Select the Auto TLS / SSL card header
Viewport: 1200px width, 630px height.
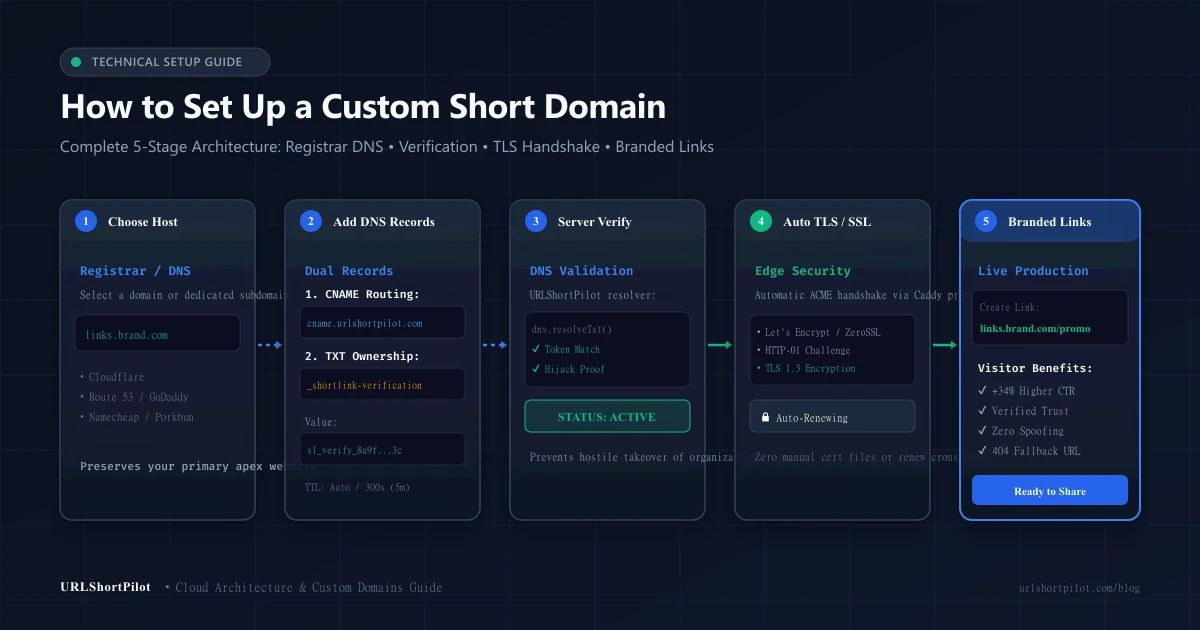point(832,221)
